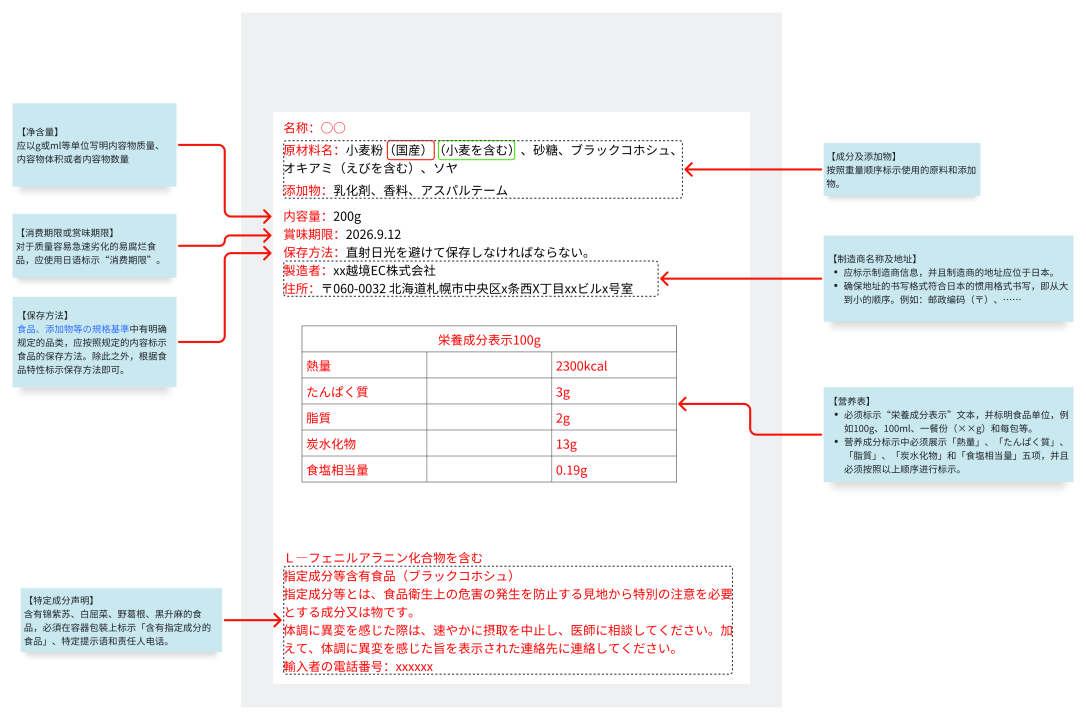Select the 住所 postal address line
This screenshot has height=720, width=1086.
(458, 288)
